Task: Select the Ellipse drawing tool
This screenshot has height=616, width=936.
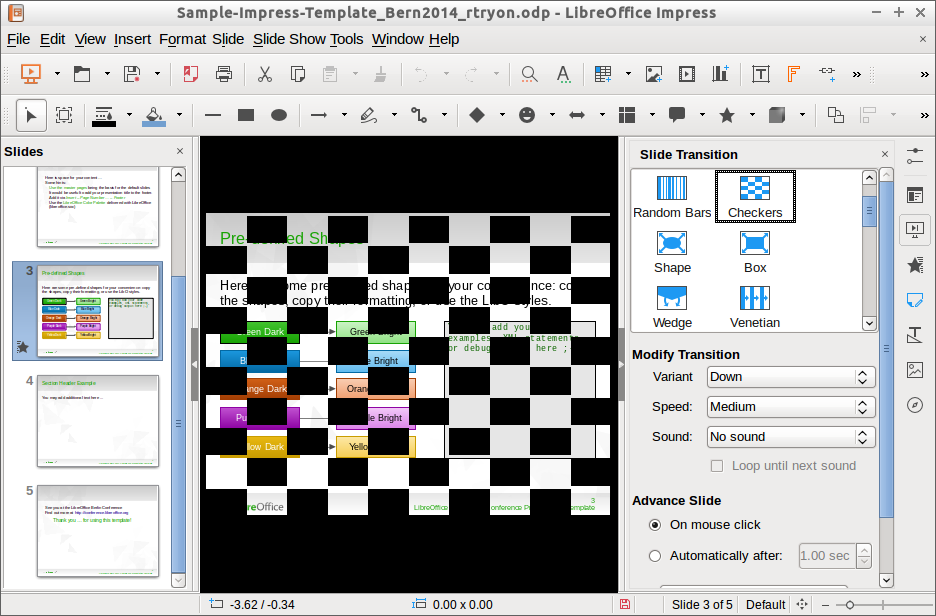Action: coord(279,115)
